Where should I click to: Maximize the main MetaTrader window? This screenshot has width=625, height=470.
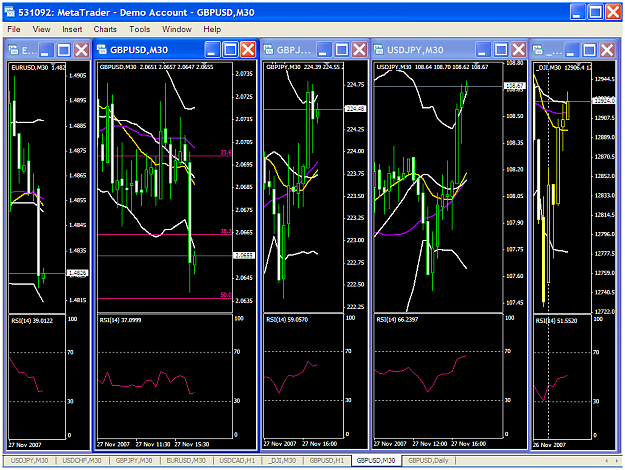596,12
